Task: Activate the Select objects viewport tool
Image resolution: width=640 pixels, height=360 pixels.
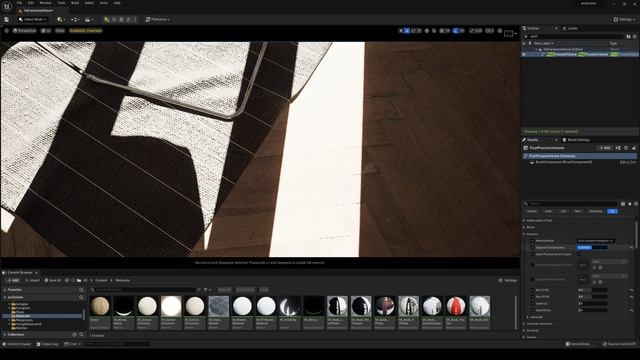Action: pos(401,31)
